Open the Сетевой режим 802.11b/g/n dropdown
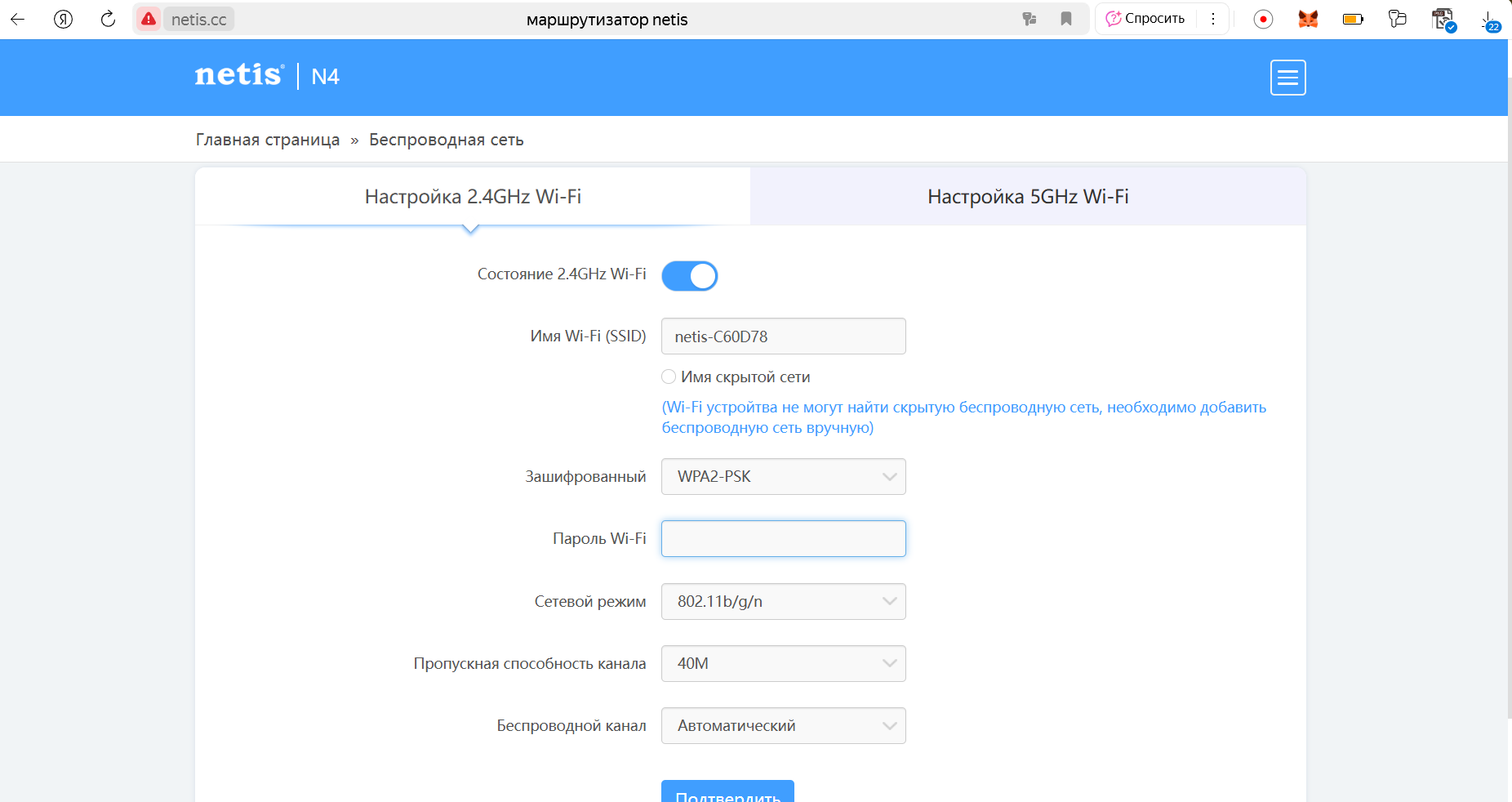1512x802 pixels. pos(784,601)
